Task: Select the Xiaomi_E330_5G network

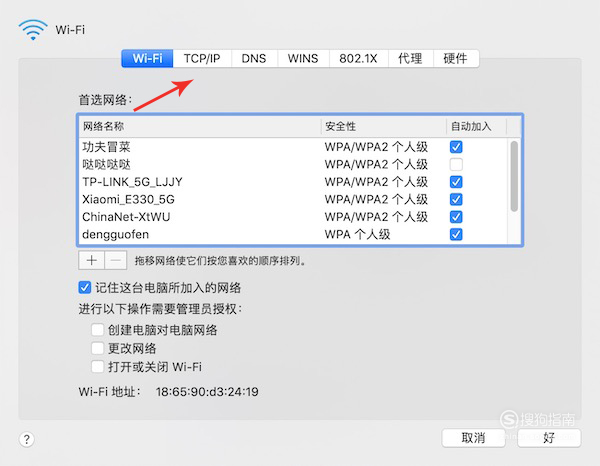Action: pos(293,199)
